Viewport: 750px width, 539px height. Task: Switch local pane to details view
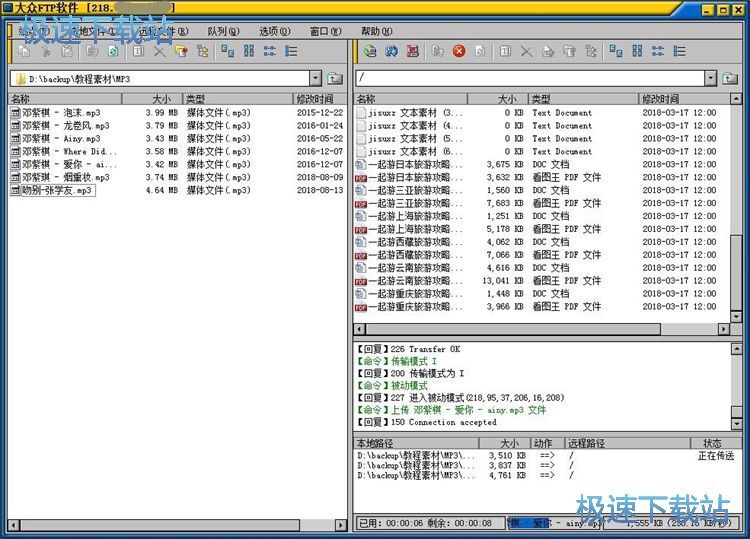click(x=291, y=51)
